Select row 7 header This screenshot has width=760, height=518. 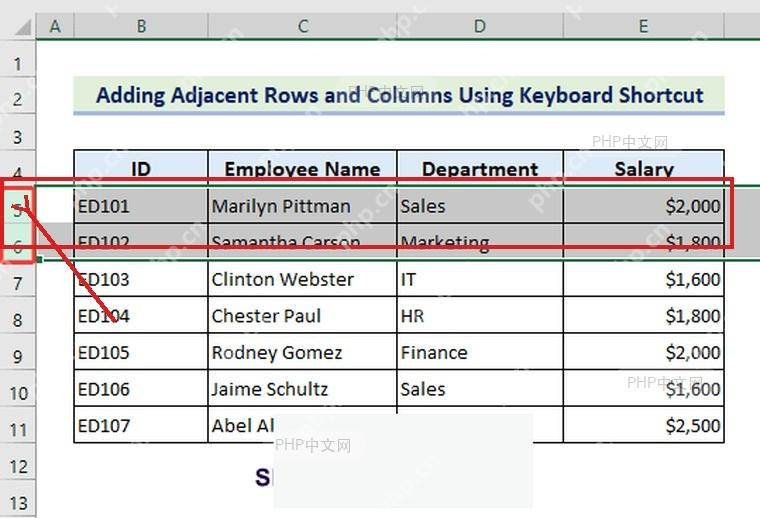coord(17,279)
